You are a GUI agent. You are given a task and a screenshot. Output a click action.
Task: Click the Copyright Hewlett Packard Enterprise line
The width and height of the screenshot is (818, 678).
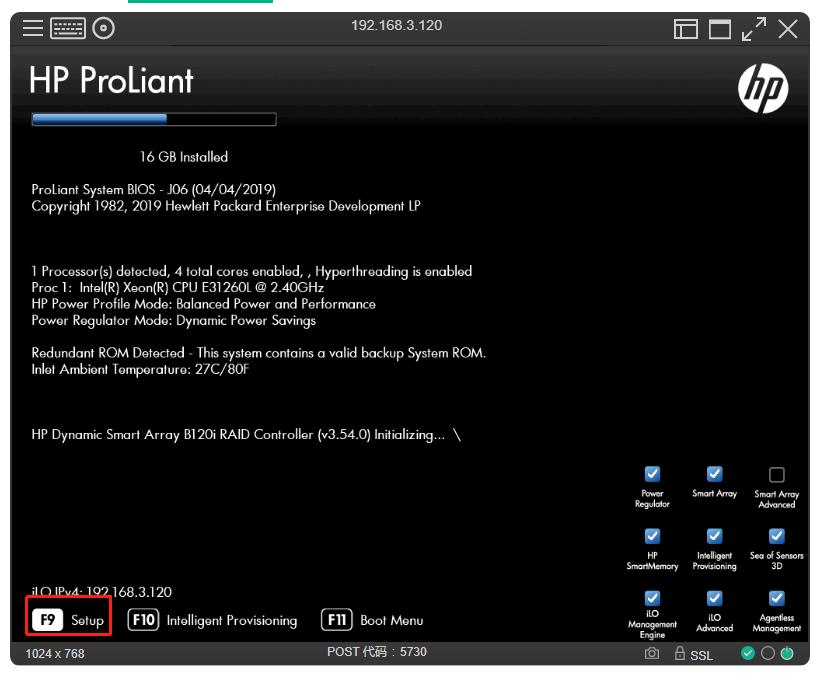[x=226, y=206]
